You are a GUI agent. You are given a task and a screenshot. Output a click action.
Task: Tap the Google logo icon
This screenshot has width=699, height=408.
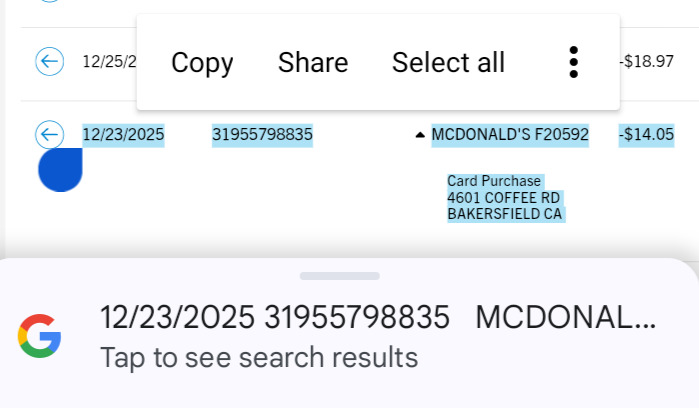click(40, 336)
